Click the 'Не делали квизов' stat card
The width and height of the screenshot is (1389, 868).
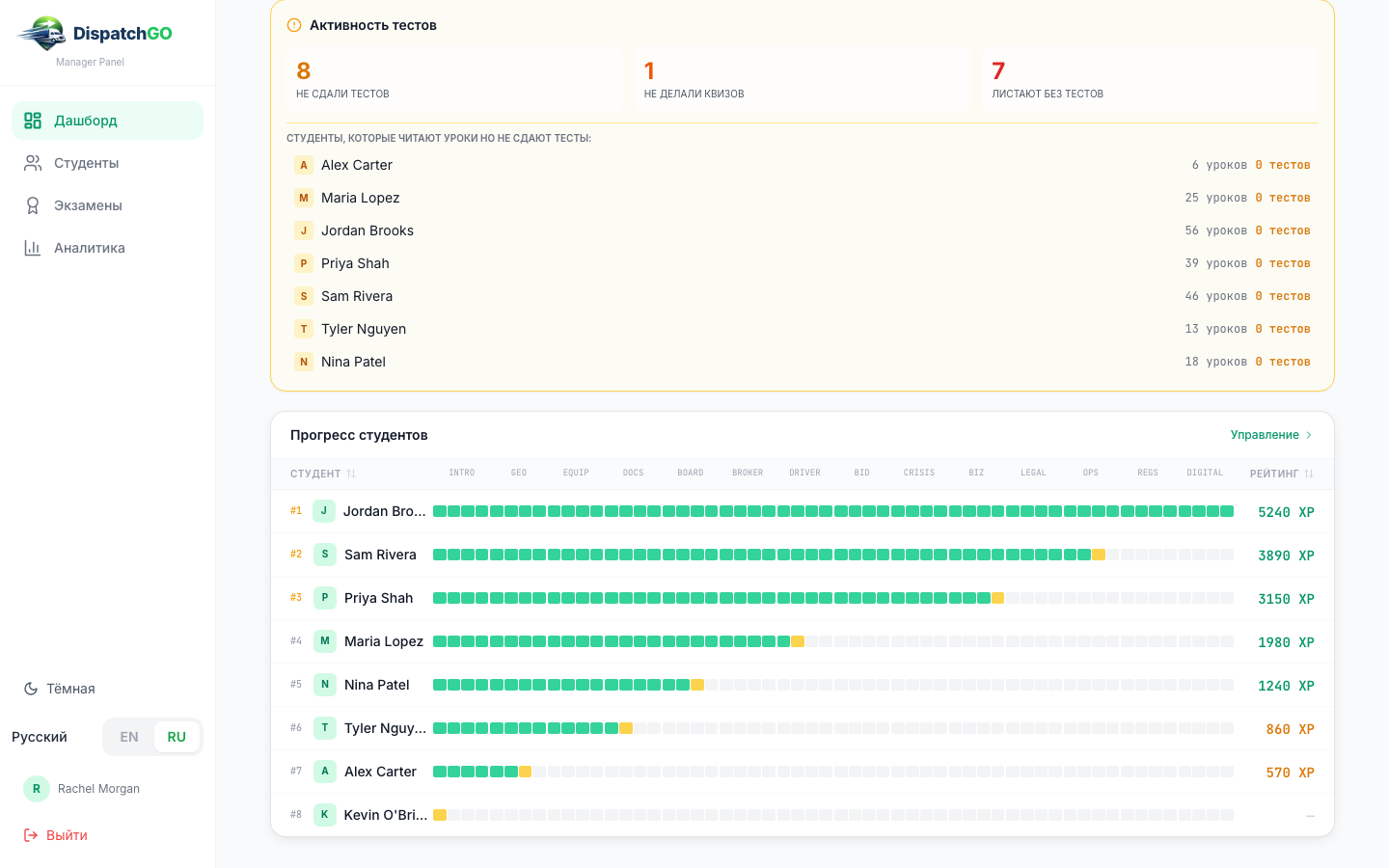803,79
